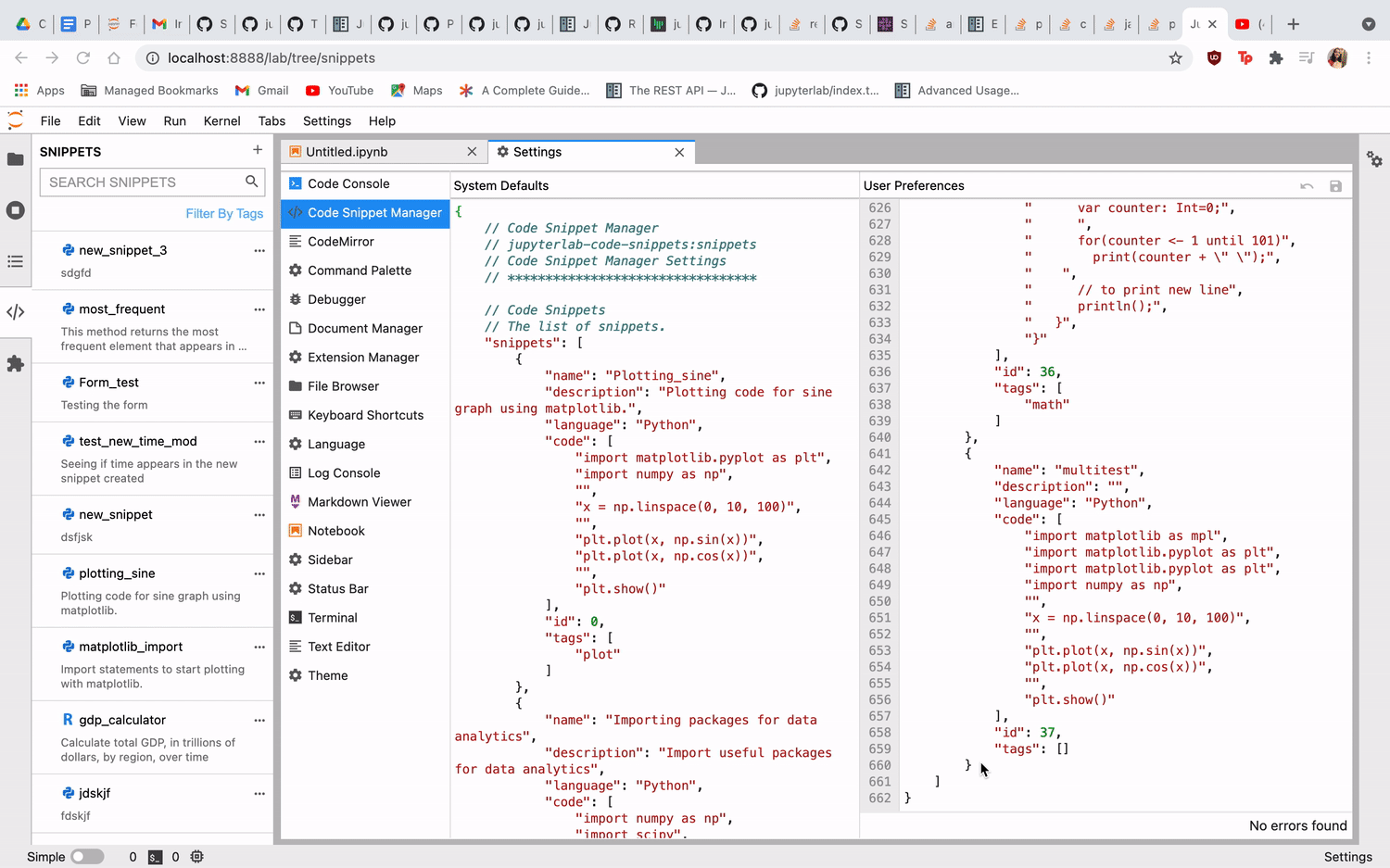Open more options for gdp_calculator snippet
The image size is (1390, 868).
point(259,720)
